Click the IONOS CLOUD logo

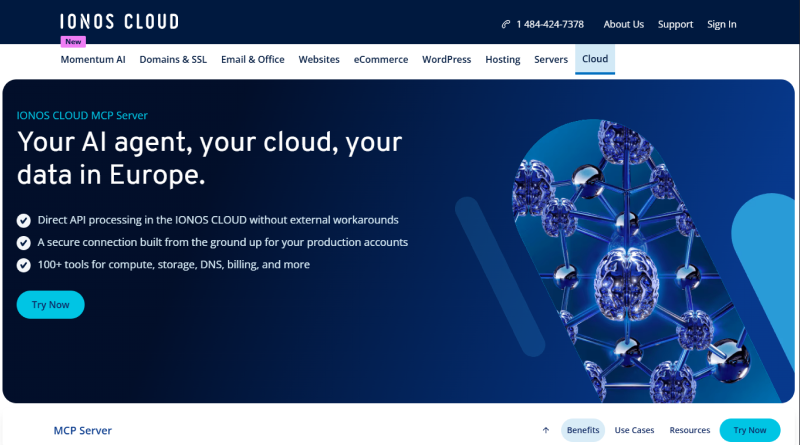click(119, 21)
